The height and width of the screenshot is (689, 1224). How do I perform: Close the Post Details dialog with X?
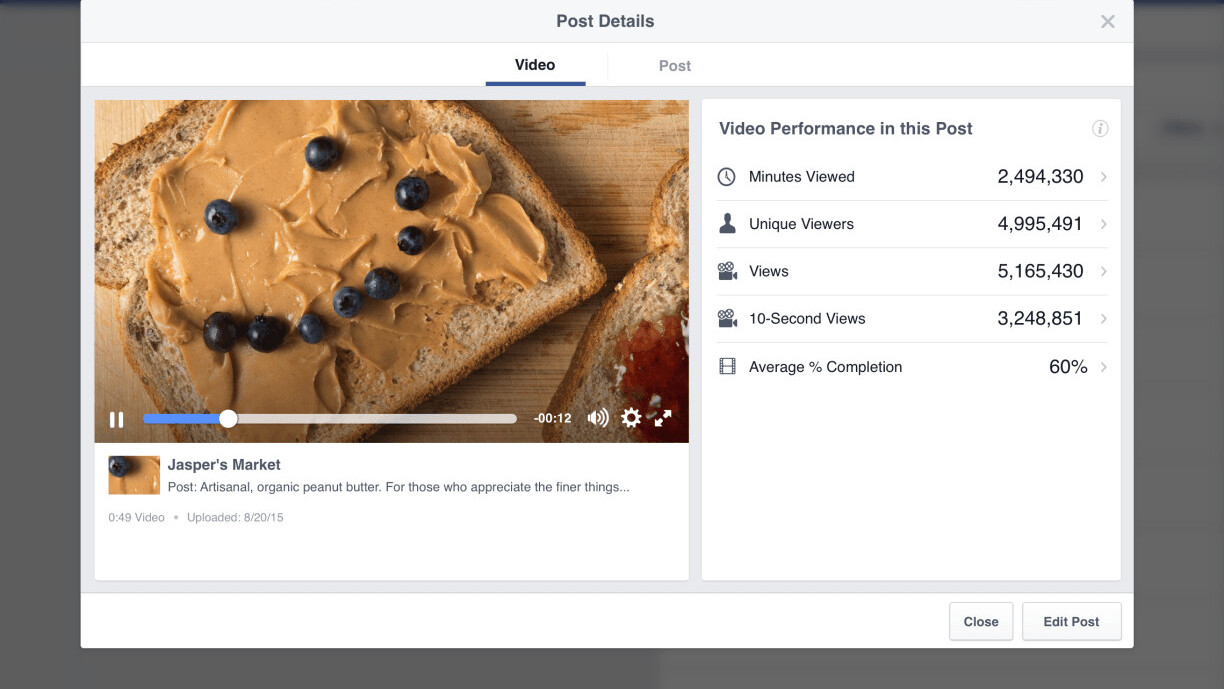click(x=1107, y=22)
